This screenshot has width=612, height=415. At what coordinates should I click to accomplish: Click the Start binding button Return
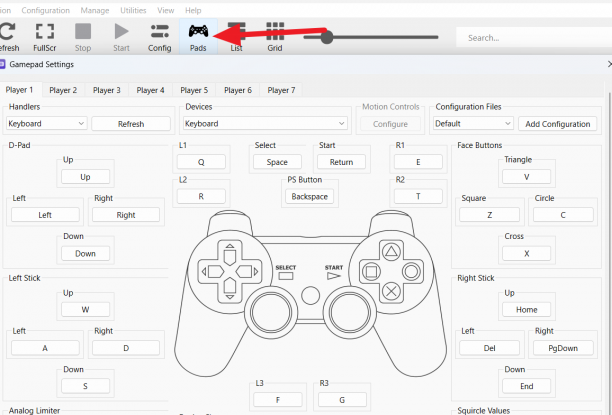pos(341,162)
